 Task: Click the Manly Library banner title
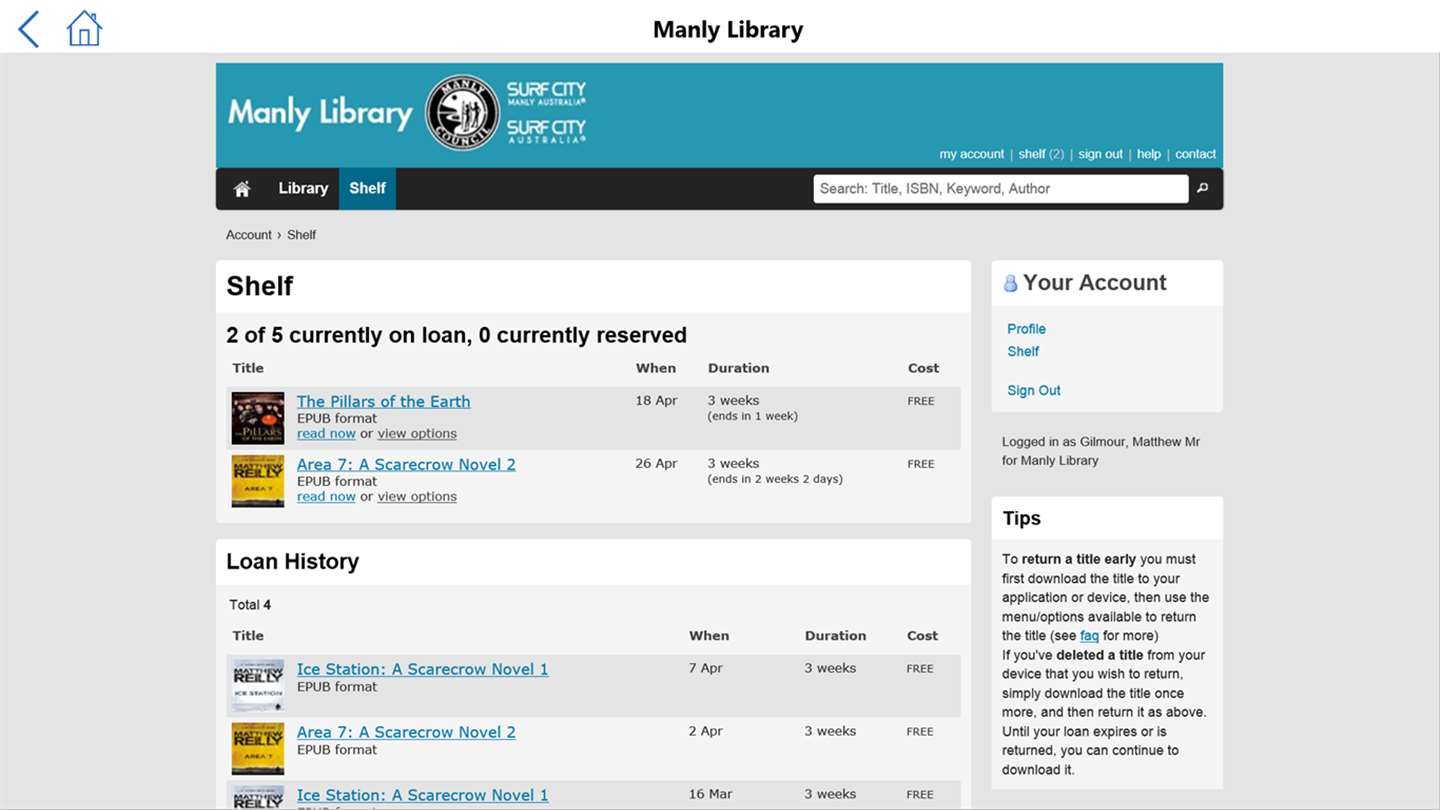coord(320,112)
